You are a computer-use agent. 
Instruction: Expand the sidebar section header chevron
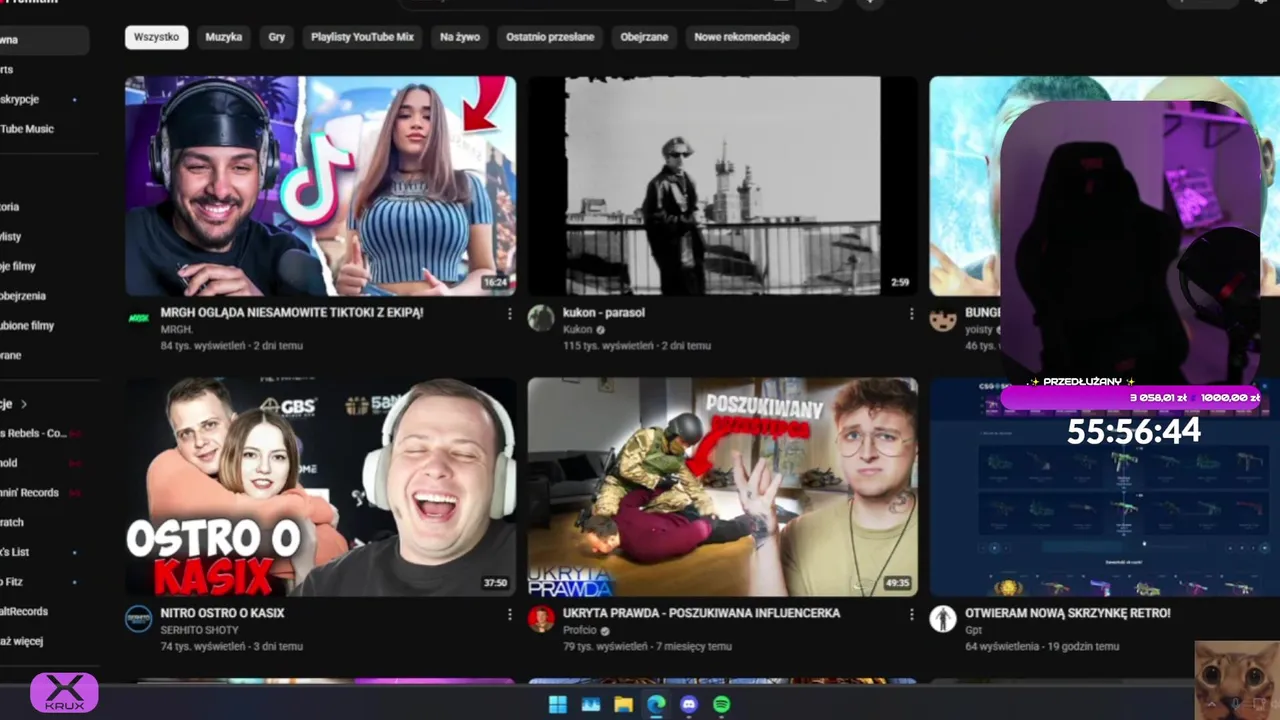point(23,404)
